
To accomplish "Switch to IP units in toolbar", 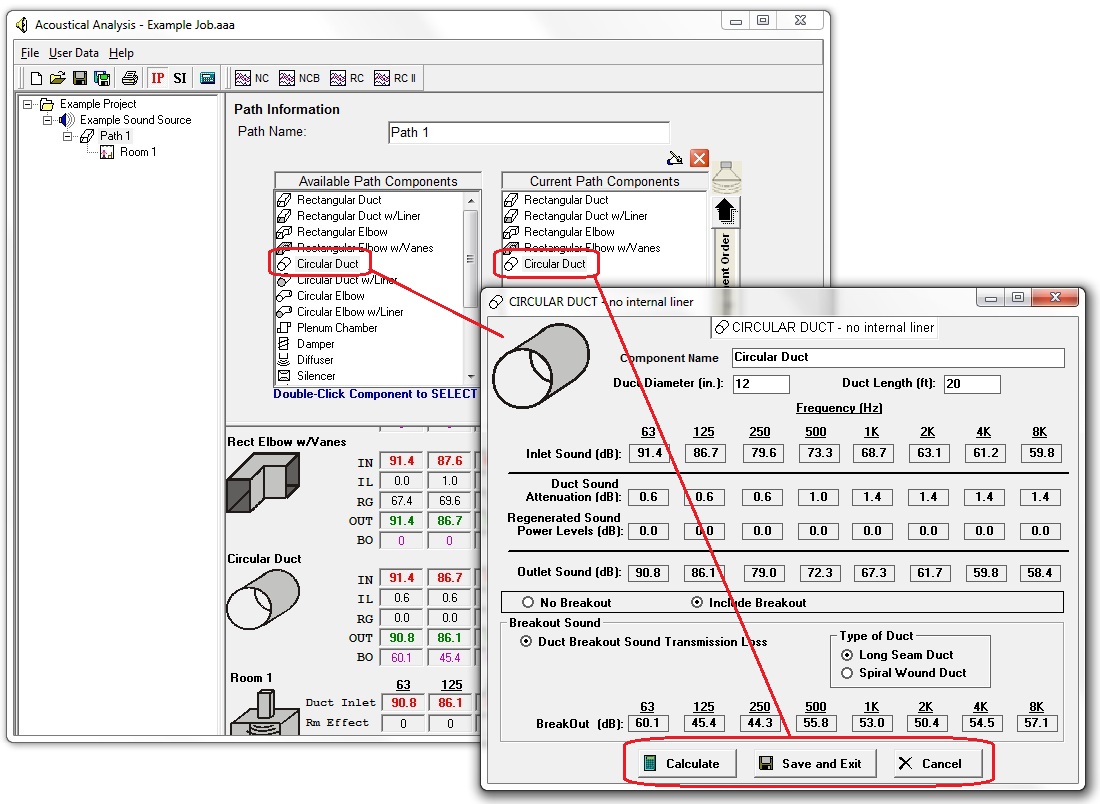I will [x=158, y=78].
